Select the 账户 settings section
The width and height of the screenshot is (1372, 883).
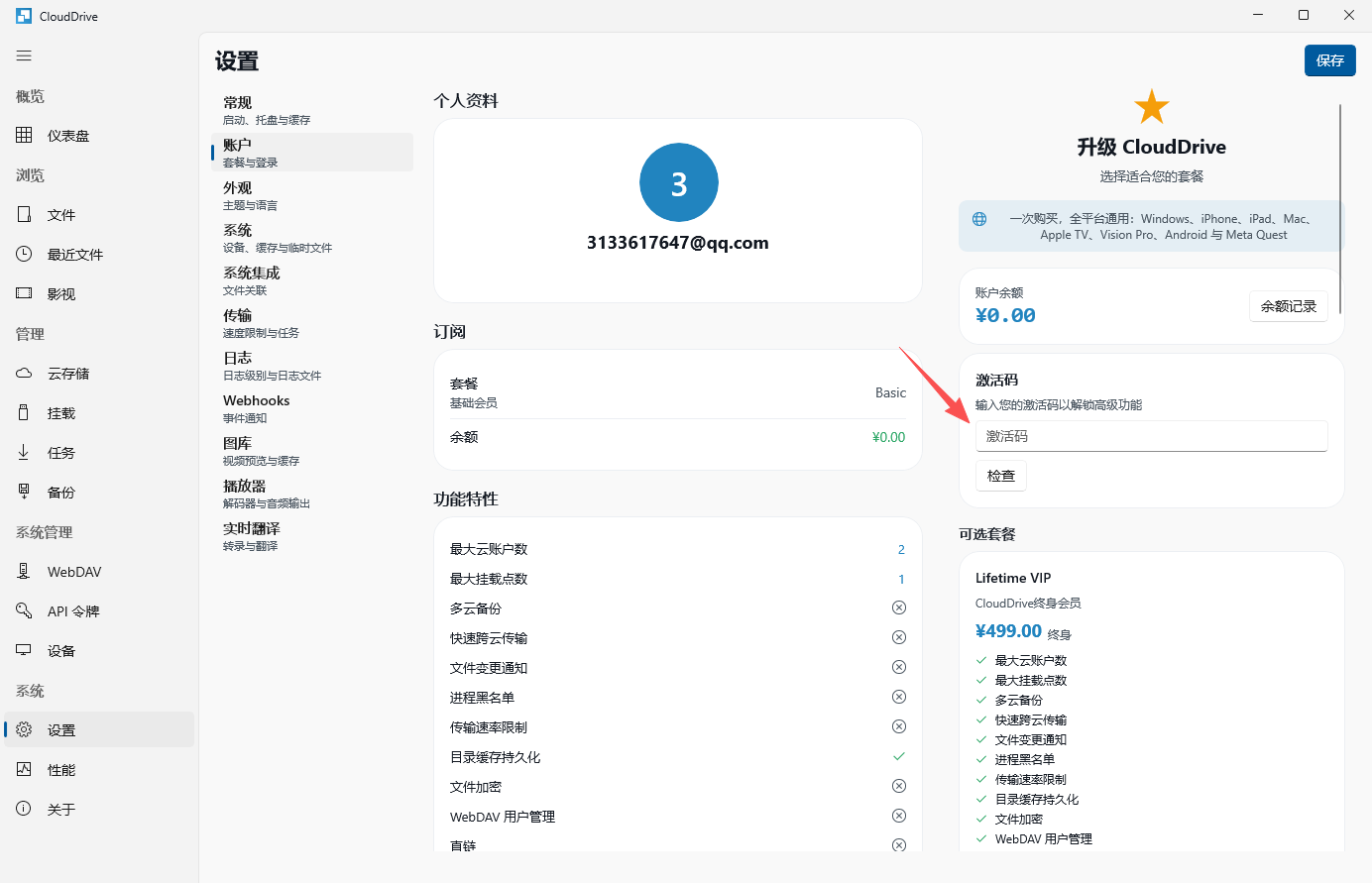[x=312, y=153]
